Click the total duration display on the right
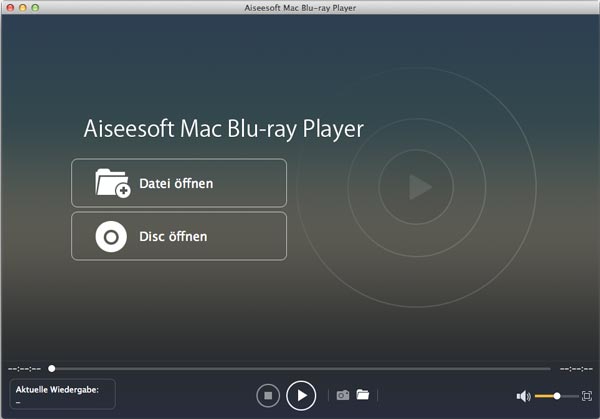The height and width of the screenshot is (419, 600). tap(576, 368)
